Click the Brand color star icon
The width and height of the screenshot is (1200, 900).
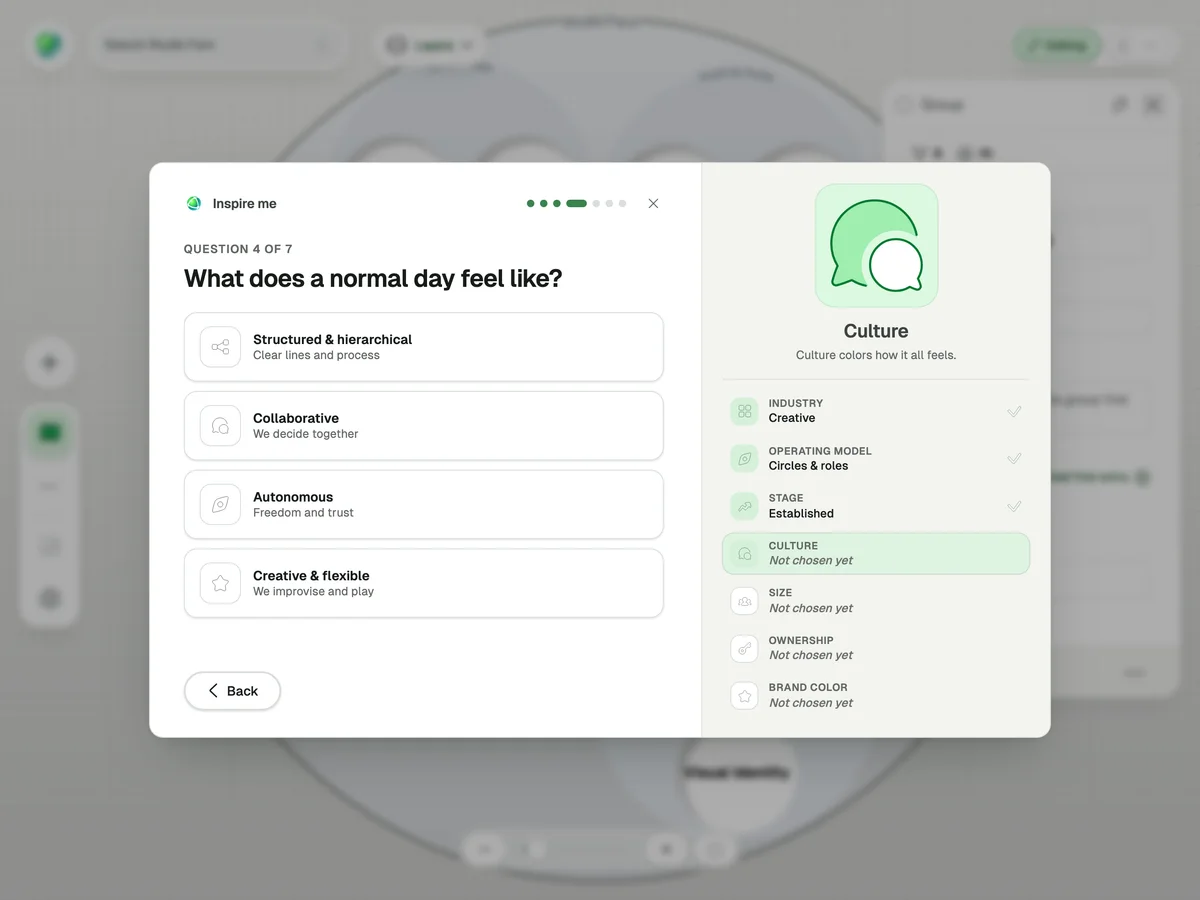coord(744,695)
